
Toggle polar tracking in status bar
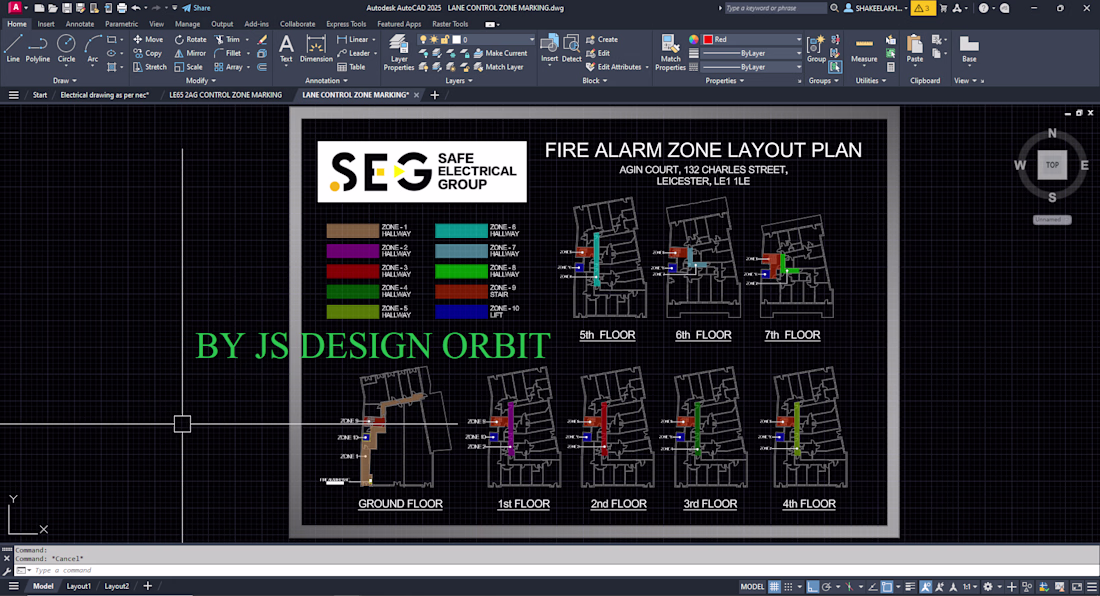coord(827,587)
